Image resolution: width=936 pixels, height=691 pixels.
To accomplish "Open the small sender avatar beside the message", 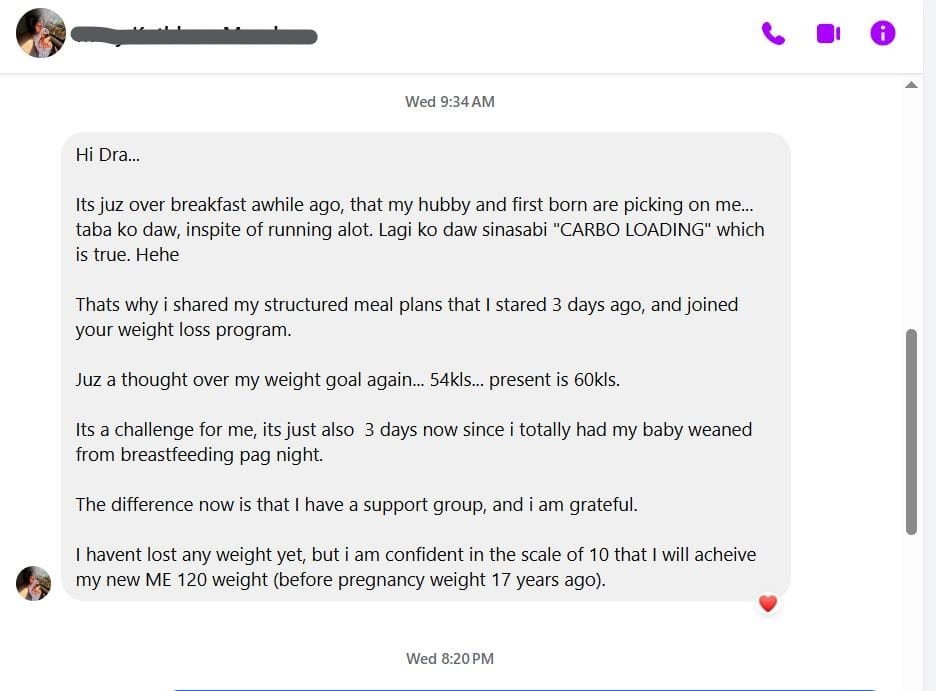I will point(33,583).
